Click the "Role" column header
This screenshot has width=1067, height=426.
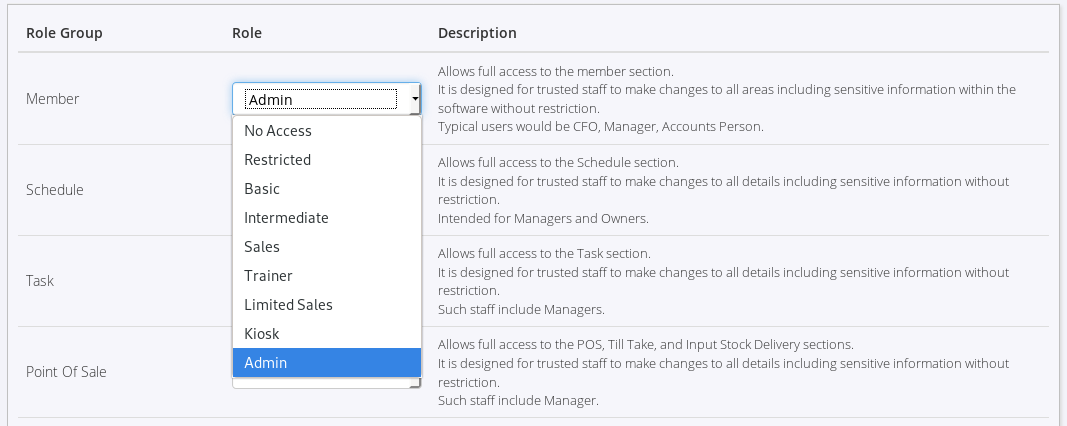pos(247,33)
